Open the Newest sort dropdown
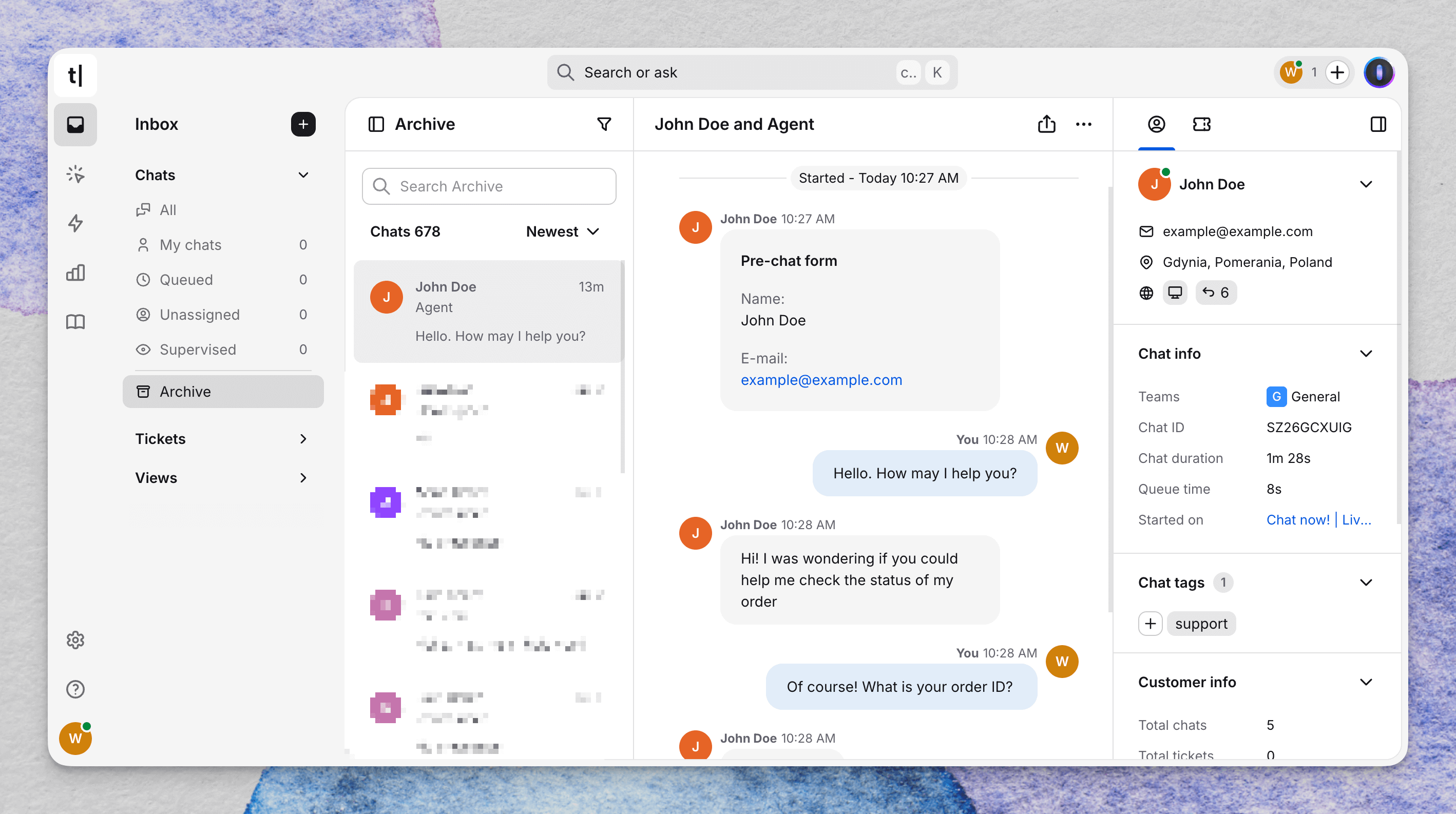The image size is (1456, 814). [x=562, y=231]
